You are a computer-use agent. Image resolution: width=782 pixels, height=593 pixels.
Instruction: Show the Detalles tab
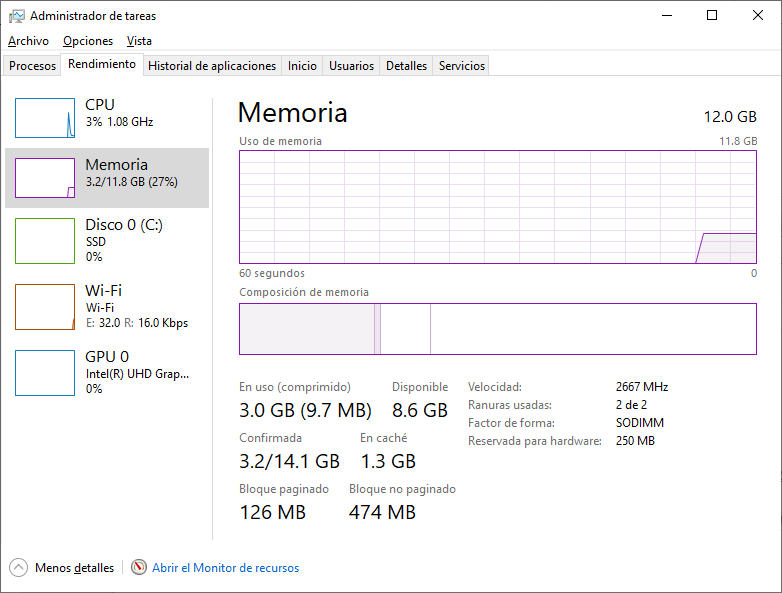(x=407, y=66)
